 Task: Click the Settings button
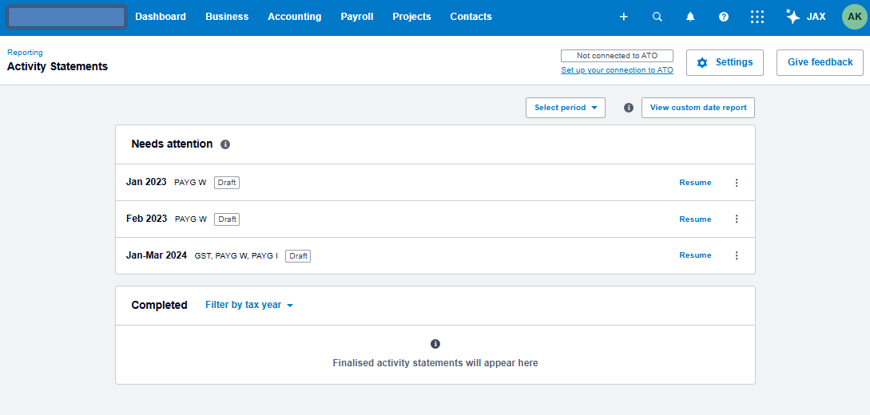pyautogui.click(x=725, y=62)
